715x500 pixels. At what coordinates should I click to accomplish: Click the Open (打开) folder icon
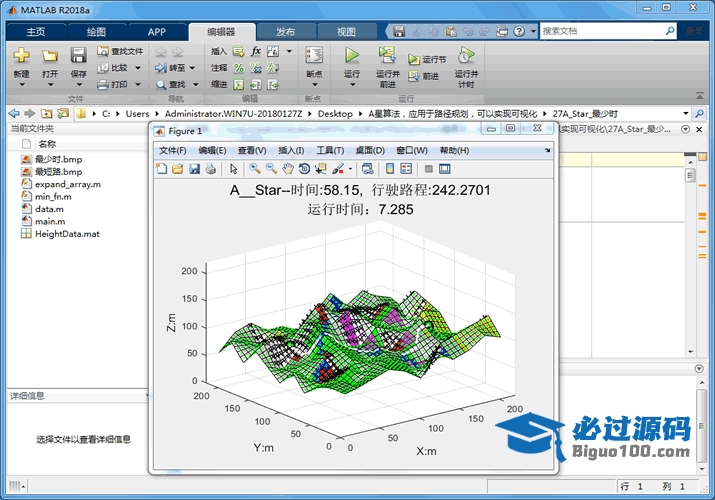50,56
